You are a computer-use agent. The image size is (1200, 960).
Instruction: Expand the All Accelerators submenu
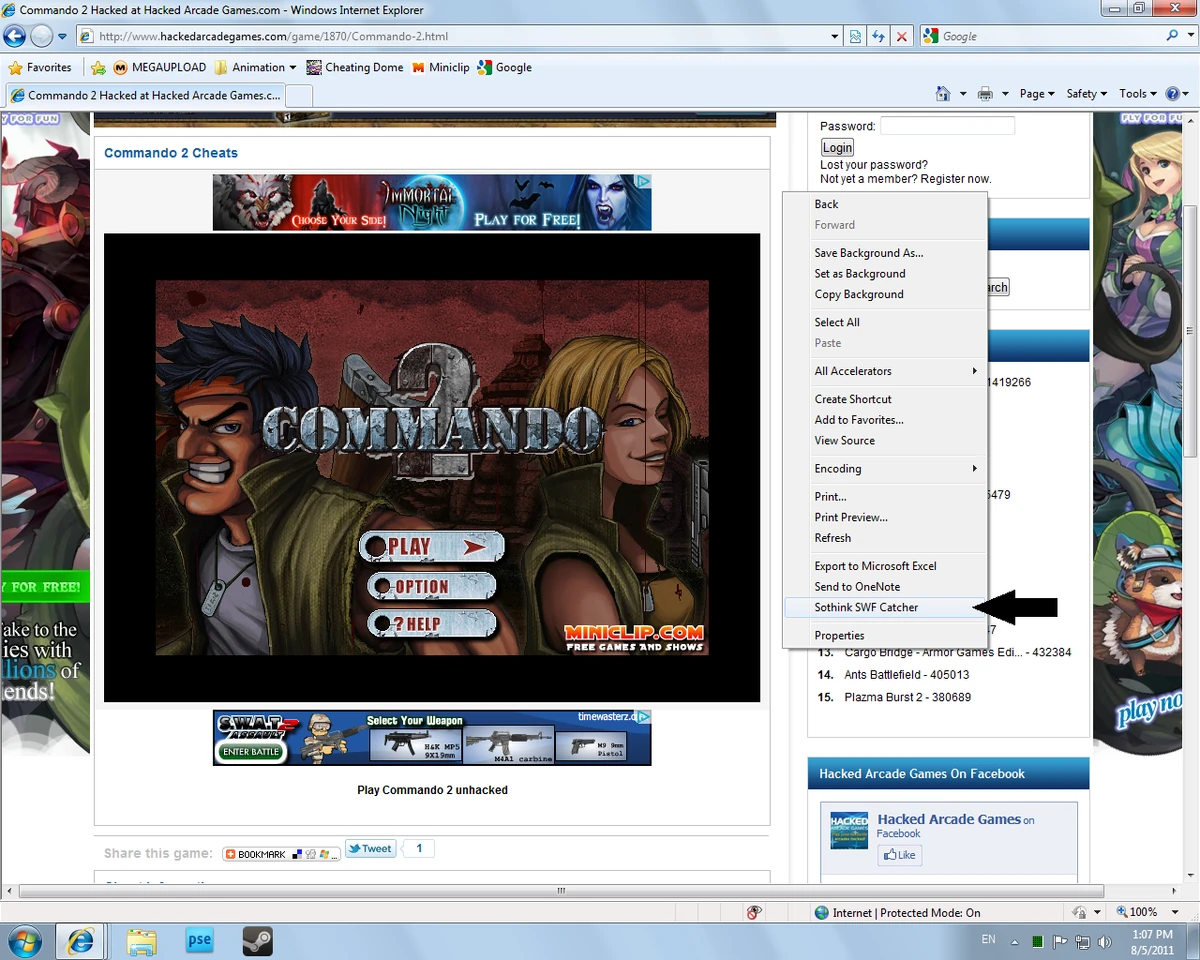885,371
